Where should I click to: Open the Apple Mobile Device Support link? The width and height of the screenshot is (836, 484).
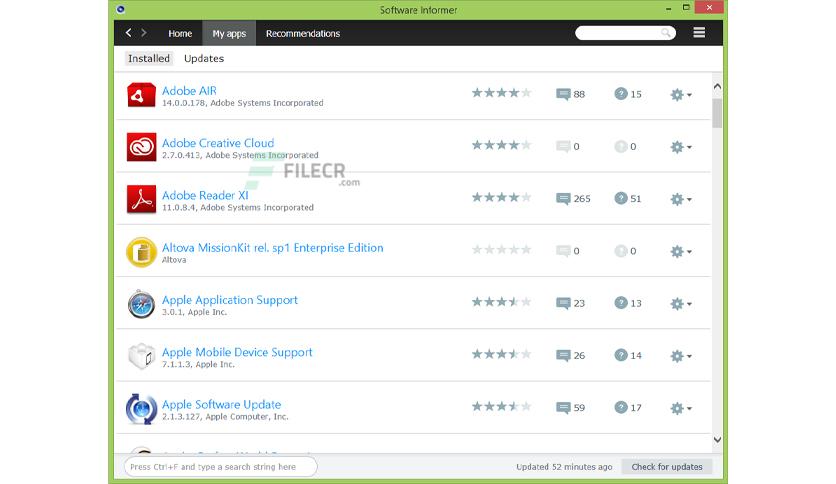tap(237, 352)
